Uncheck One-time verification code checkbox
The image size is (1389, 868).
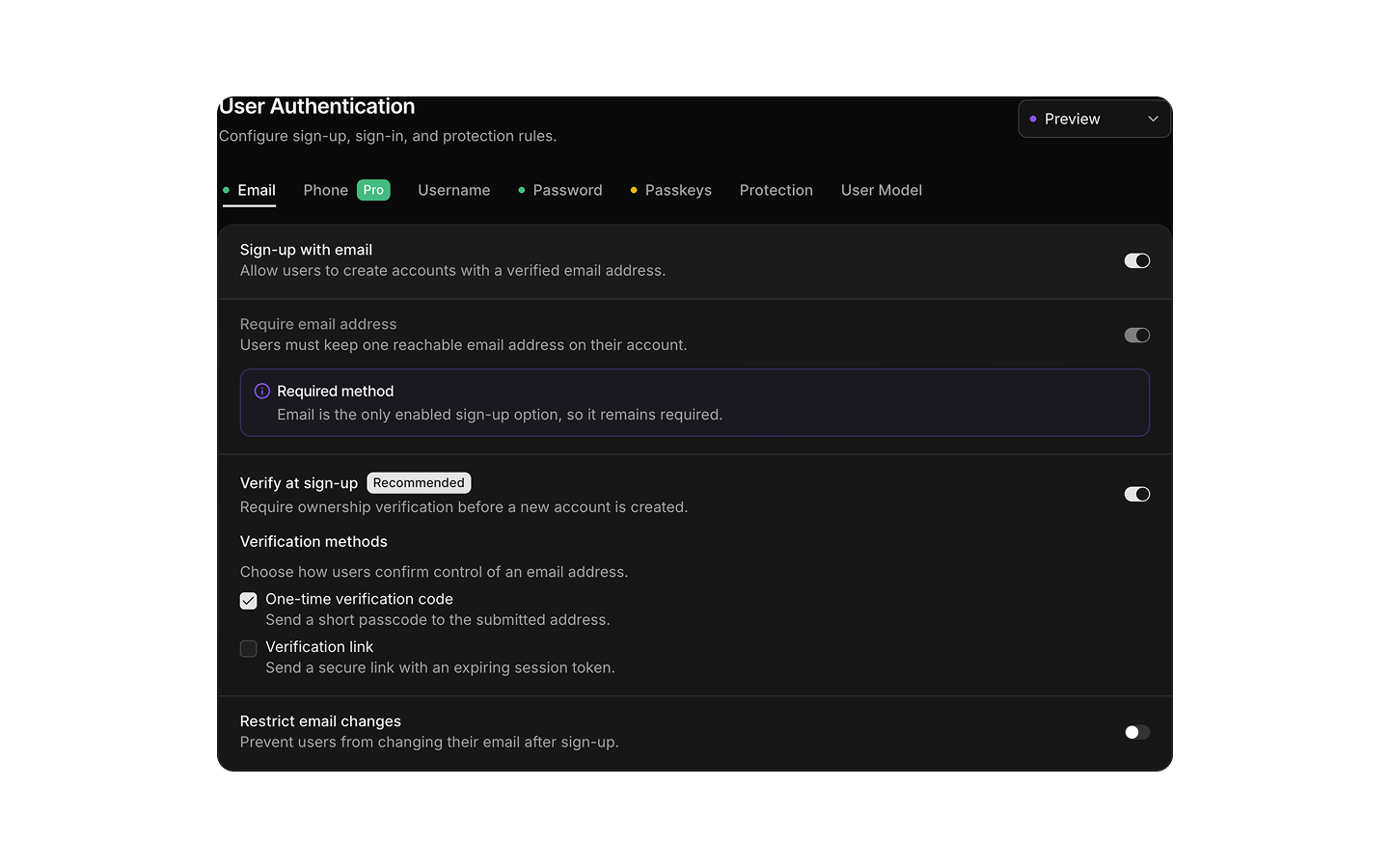pyautogui.click(x=249, y=600)
